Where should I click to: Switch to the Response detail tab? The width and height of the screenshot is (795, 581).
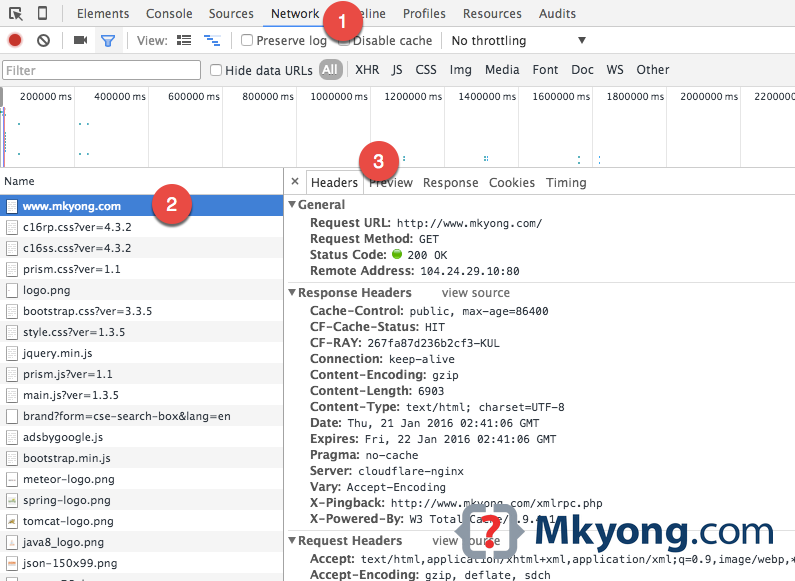450,183
